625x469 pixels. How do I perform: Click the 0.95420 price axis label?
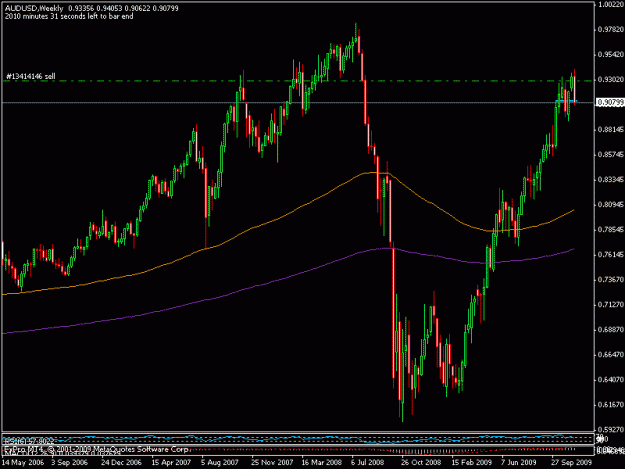coord(610,55)
